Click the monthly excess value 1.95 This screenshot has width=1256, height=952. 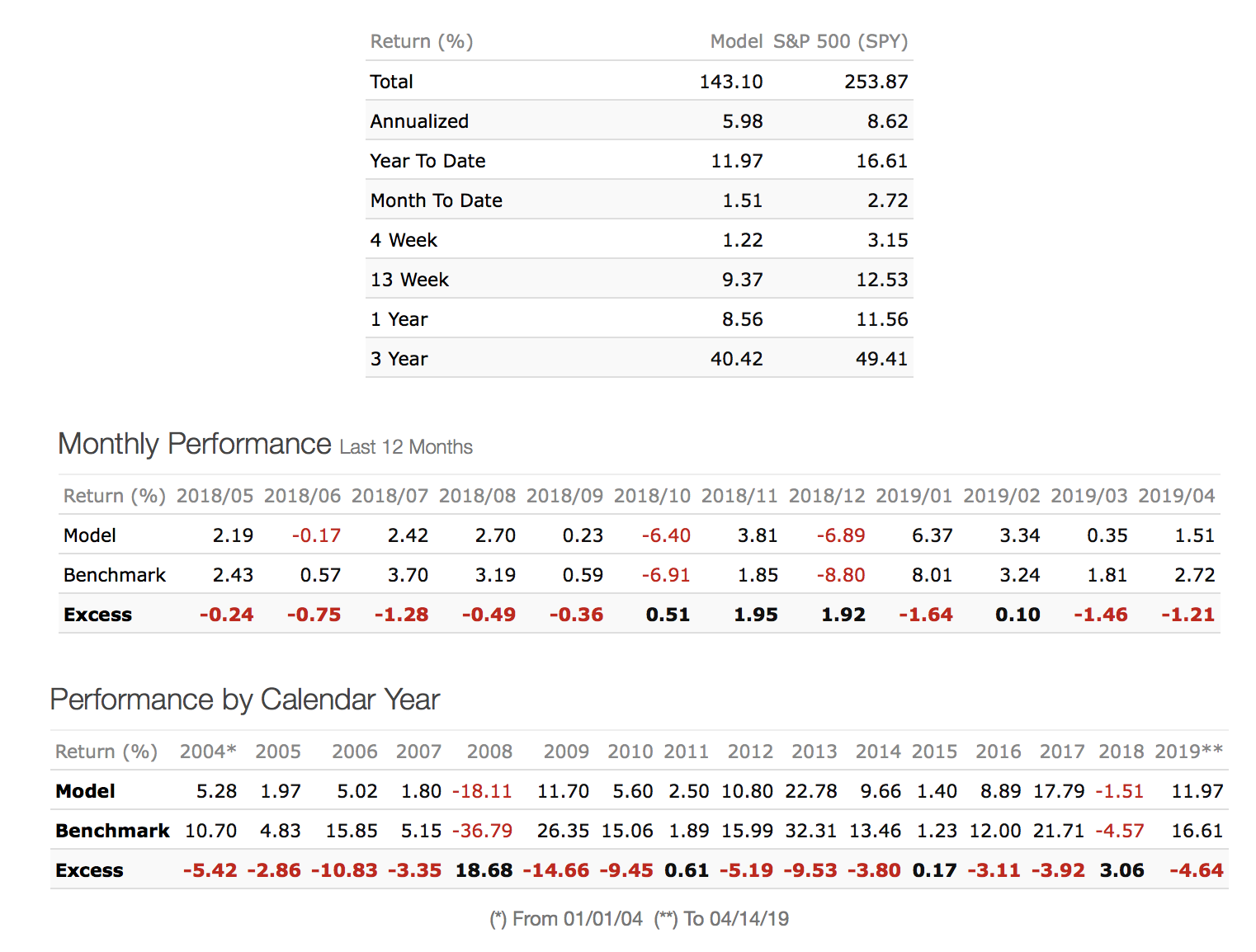click(755, 615)
